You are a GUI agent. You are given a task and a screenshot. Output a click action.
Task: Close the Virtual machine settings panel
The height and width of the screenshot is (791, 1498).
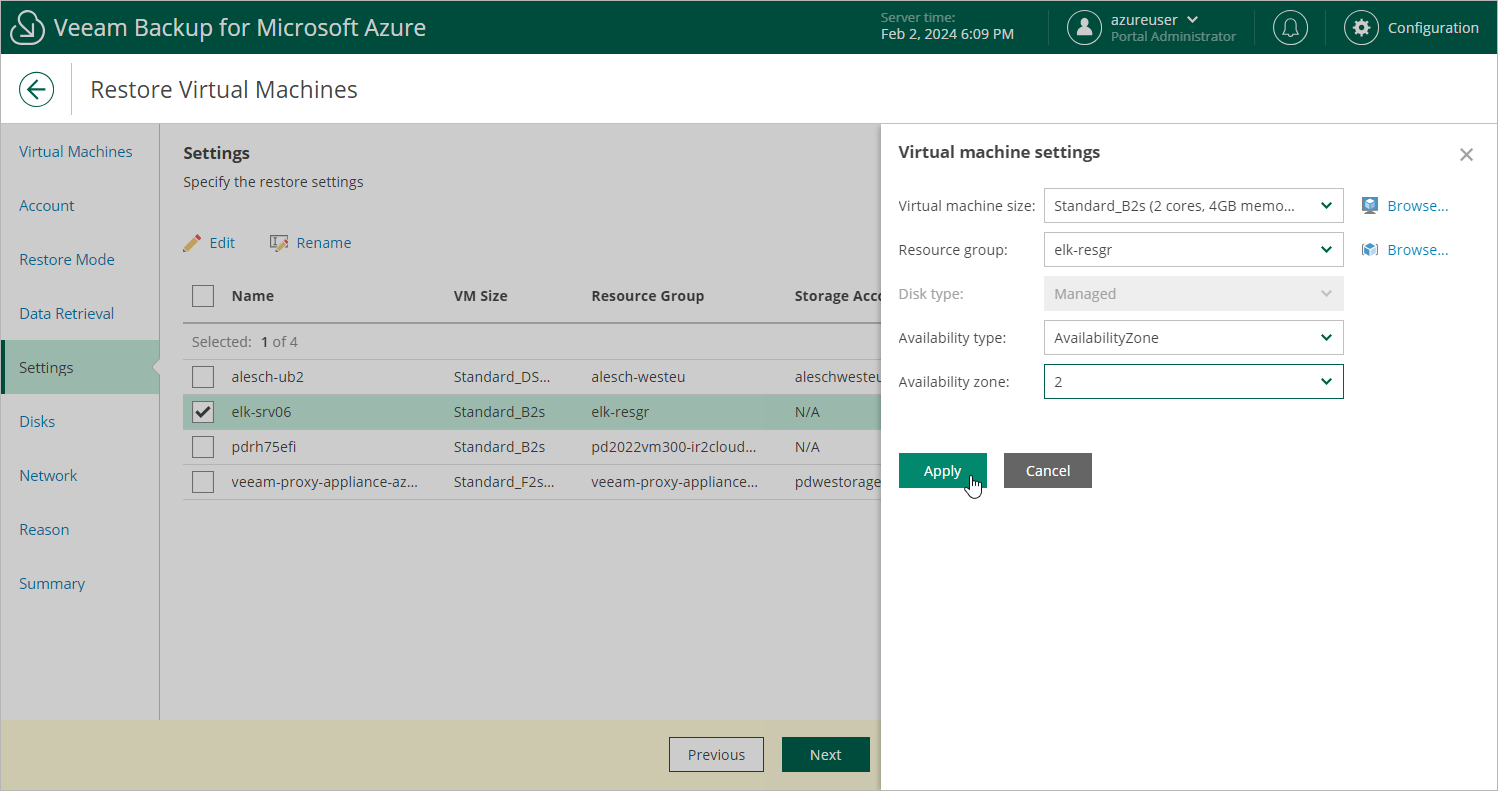pos(1466,155)
